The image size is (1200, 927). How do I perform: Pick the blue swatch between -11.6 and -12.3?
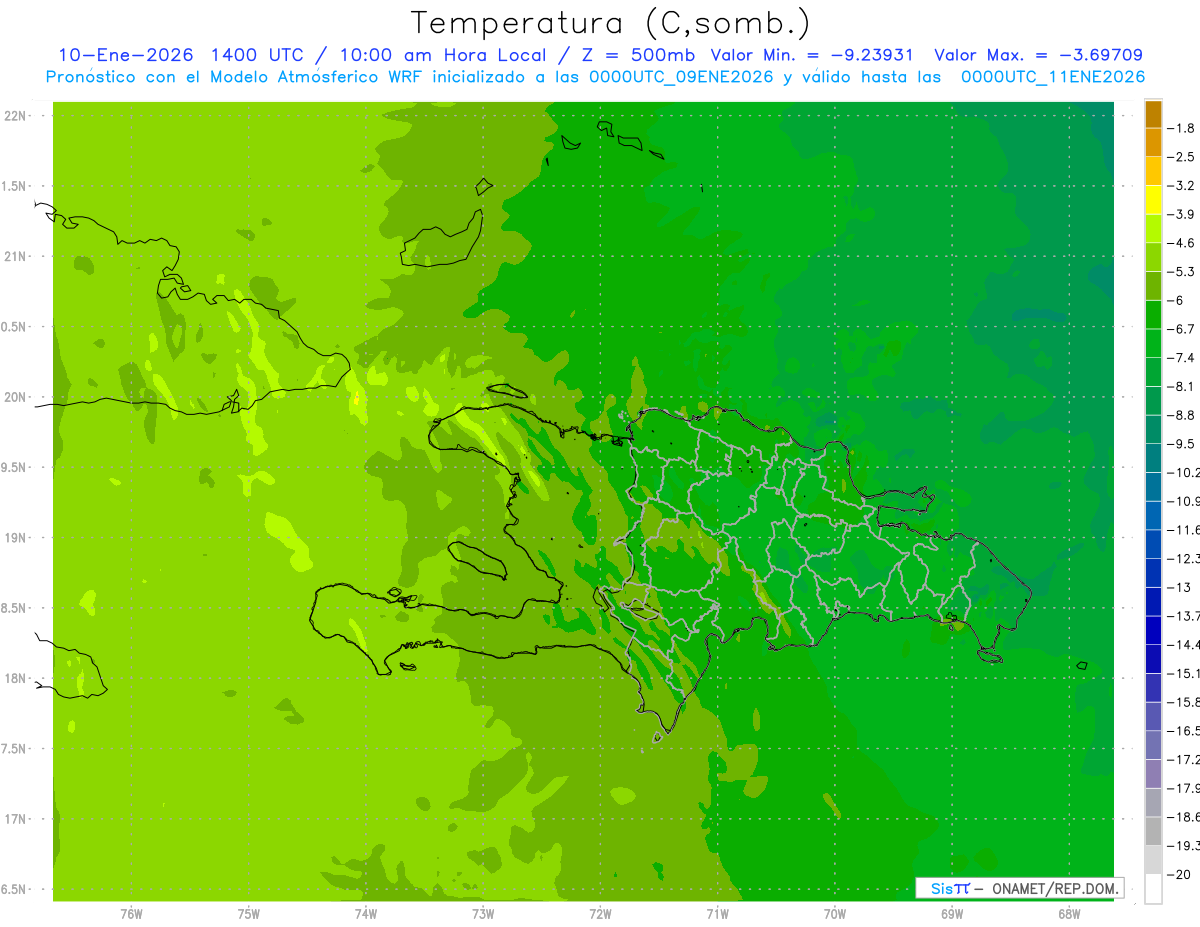pyautogui.click(x=1153, y=544)
